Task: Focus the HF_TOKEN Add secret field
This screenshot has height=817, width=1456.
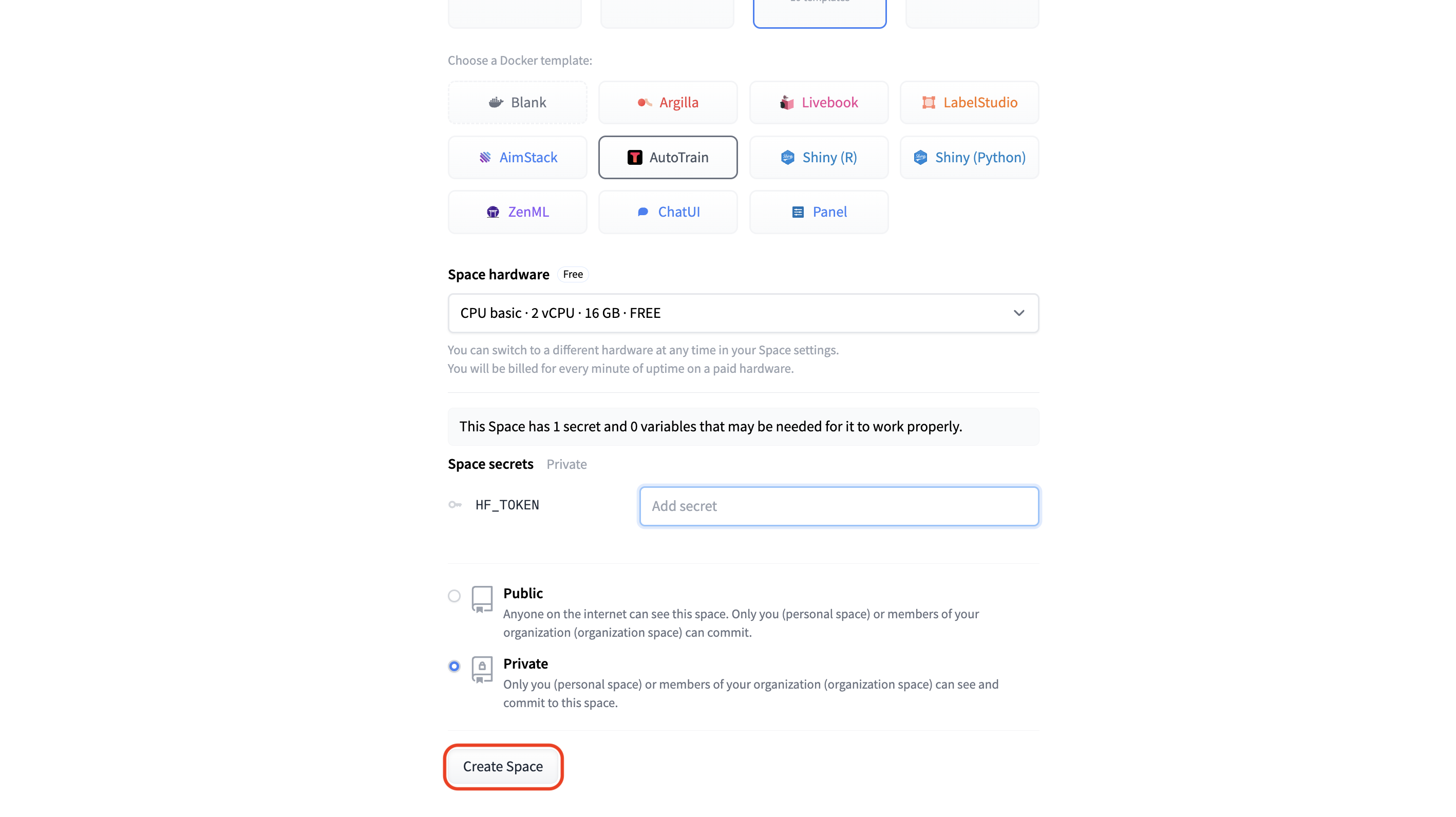Action: pyautogui.click(x=839, y=506)
